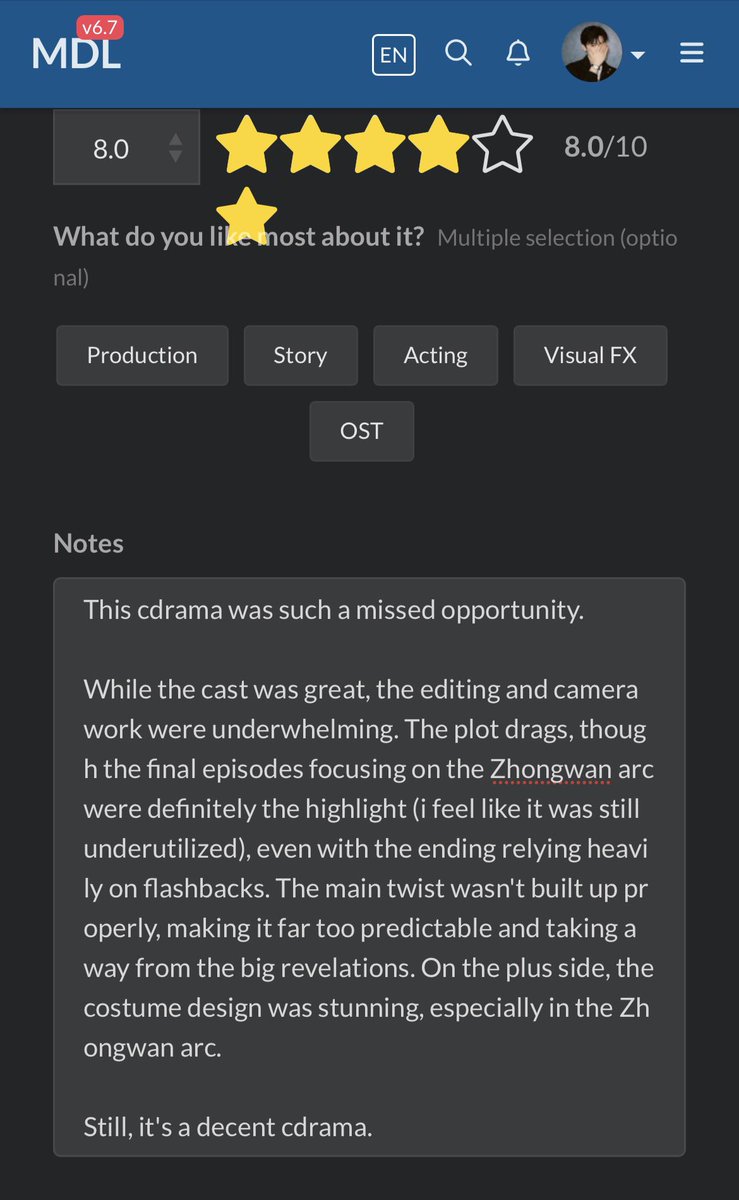Viewport: 739px width, 1200px height.
Task: Click inside the Notes text area
Action: coord(369,867)
